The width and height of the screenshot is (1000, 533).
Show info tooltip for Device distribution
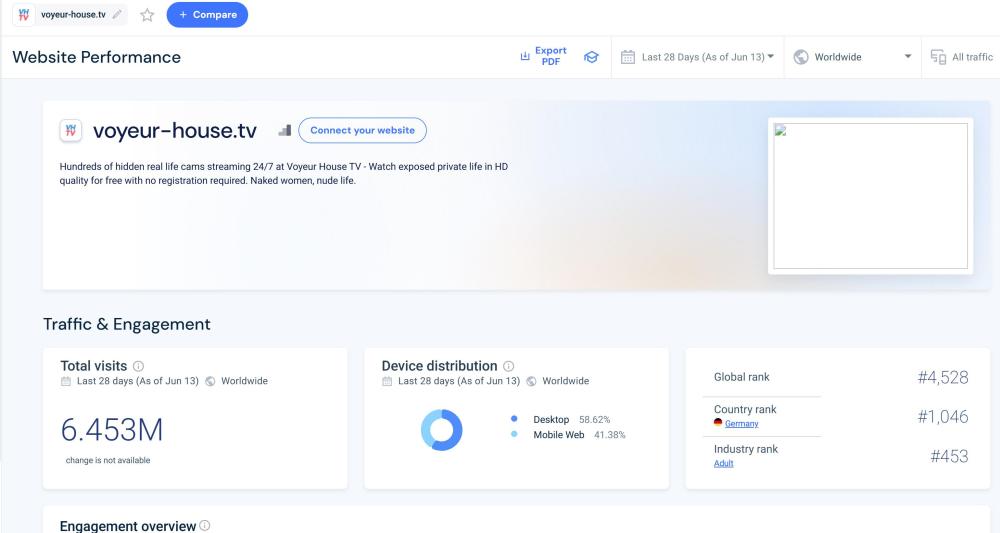pos(509,366)
